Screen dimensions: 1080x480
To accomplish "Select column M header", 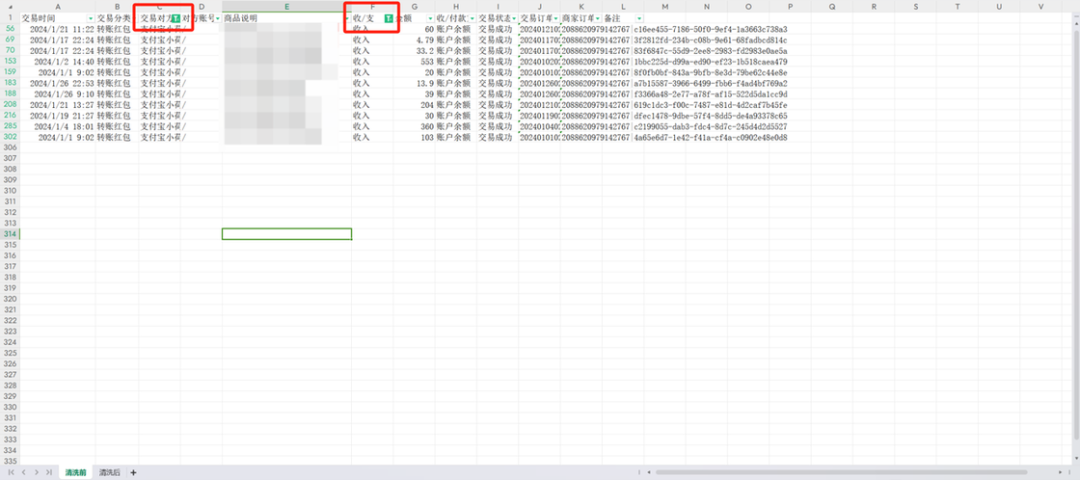I will click(665, 6).
